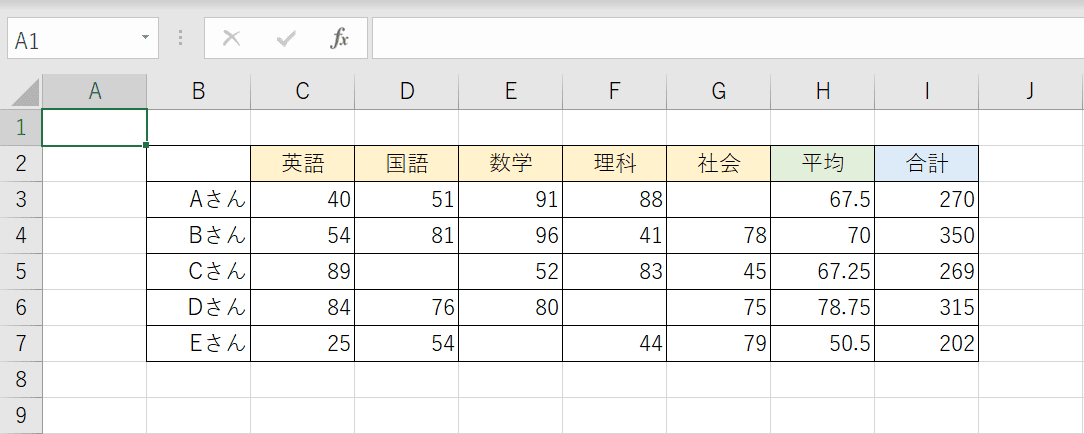Screen dimensions: 1084x434
Task: Select row 6 header
Action: pyautogui.click(x=21, y=308)
